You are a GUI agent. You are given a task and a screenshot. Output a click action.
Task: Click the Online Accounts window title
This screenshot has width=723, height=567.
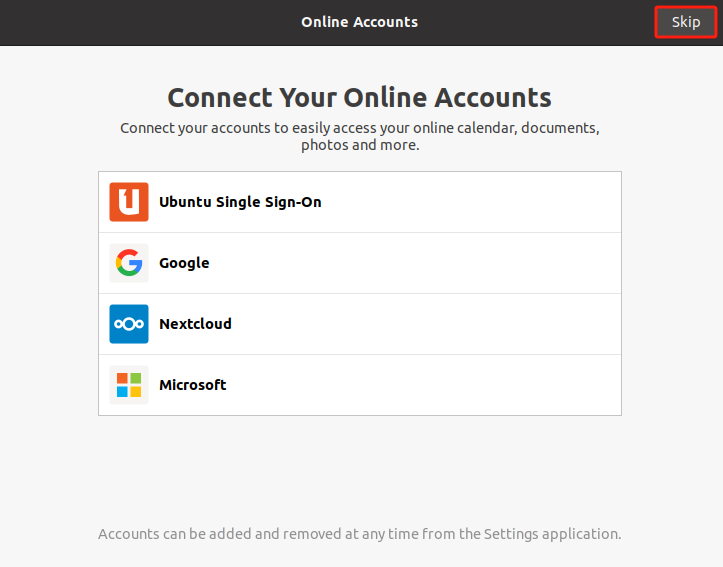coord(360,22)
